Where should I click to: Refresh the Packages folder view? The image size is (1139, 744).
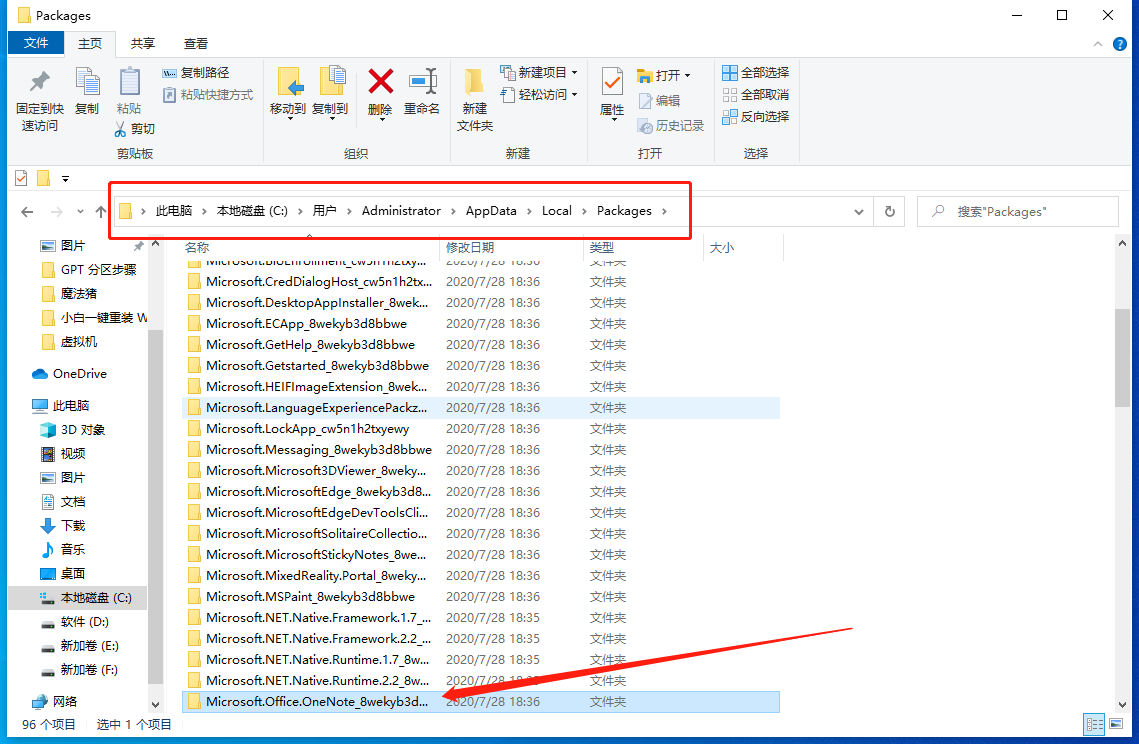coord(890,211)
